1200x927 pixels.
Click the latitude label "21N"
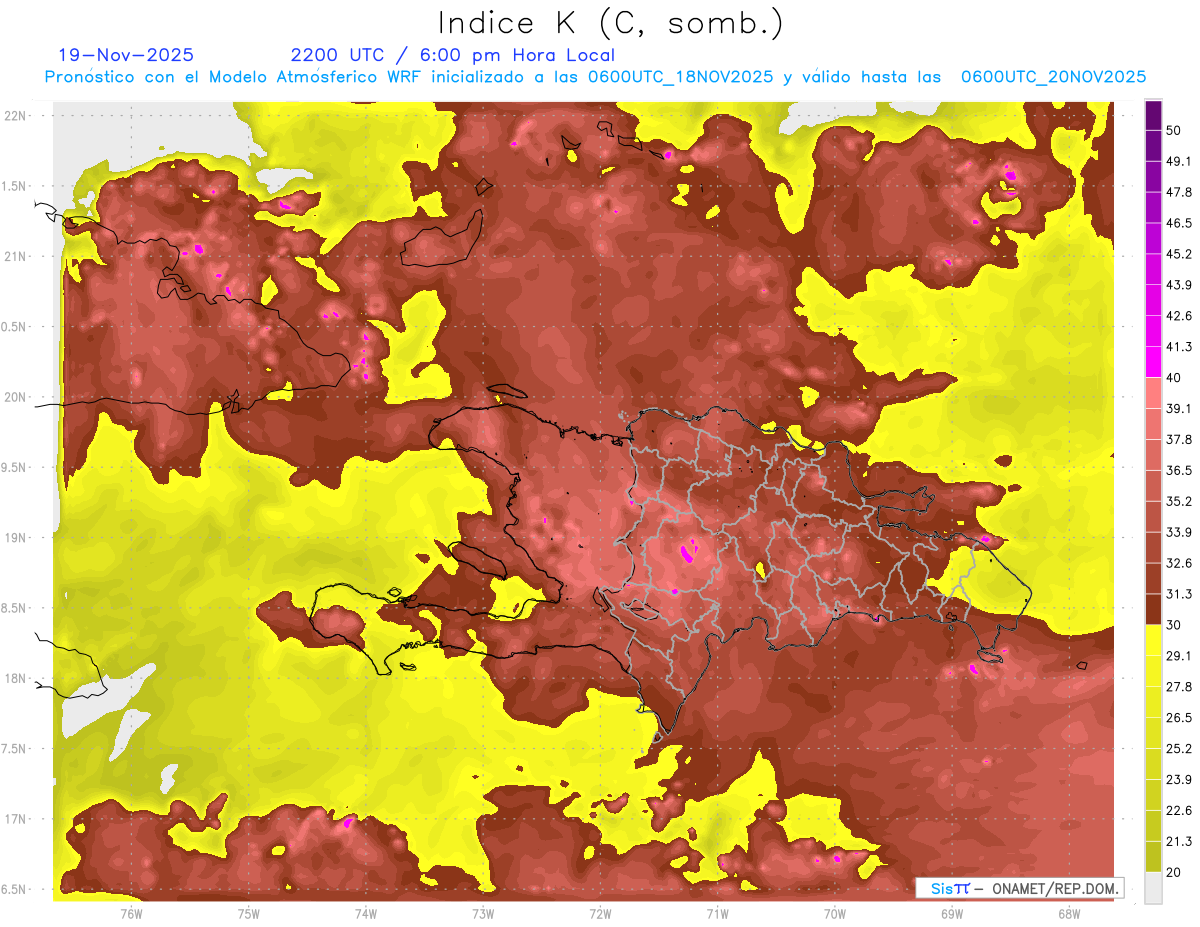[15, 256]
